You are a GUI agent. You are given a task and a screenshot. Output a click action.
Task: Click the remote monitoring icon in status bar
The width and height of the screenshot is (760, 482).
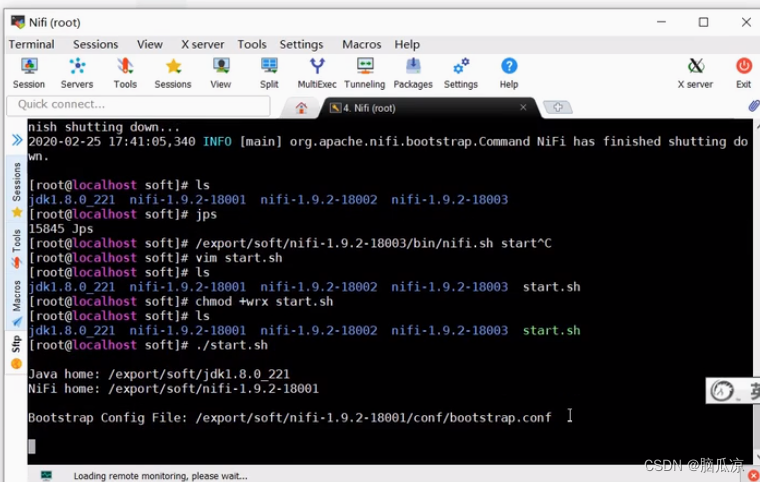click(47, 476)
